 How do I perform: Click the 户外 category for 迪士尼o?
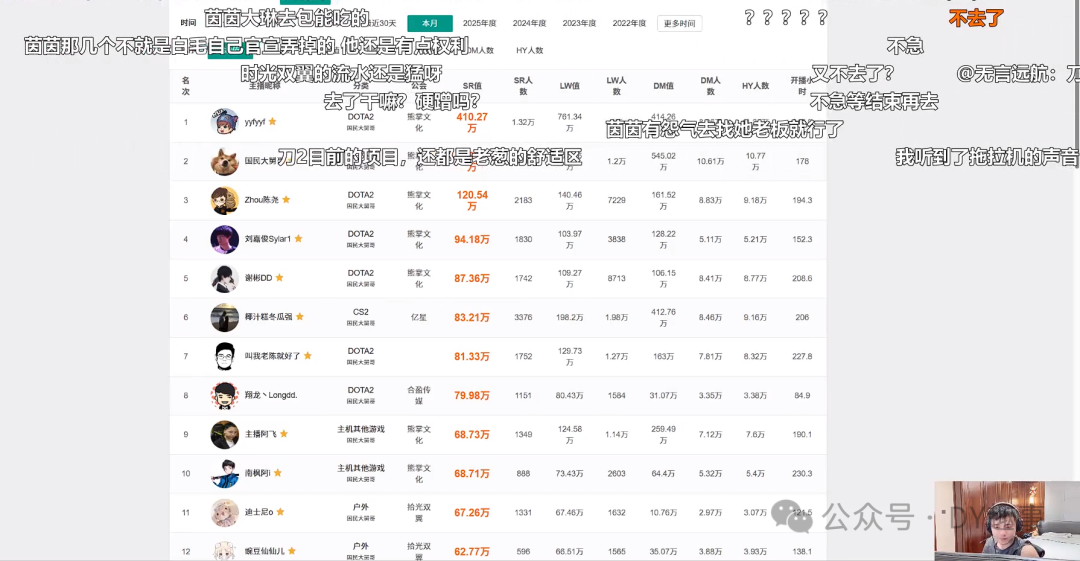point(361,507)
